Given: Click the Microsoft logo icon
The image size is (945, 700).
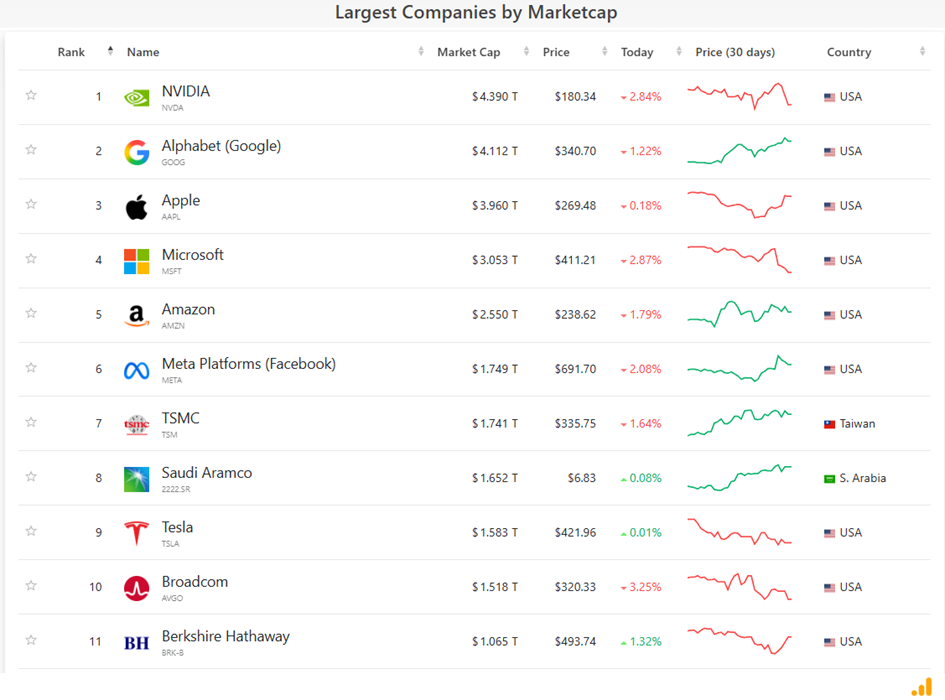Looking at the screenshot, I should pyautogui.click(x=137, y=261).
